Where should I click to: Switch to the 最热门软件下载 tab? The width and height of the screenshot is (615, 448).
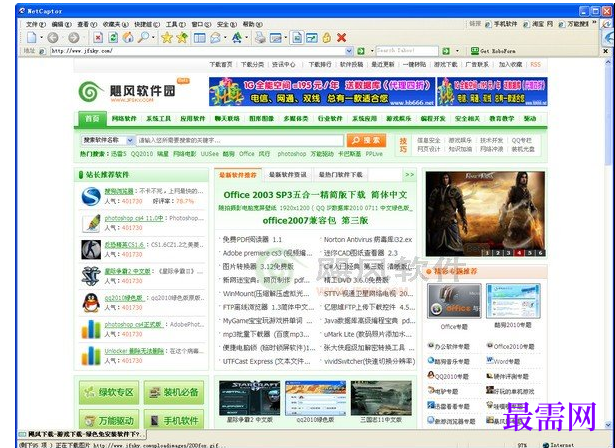click(x=340, y=175)
